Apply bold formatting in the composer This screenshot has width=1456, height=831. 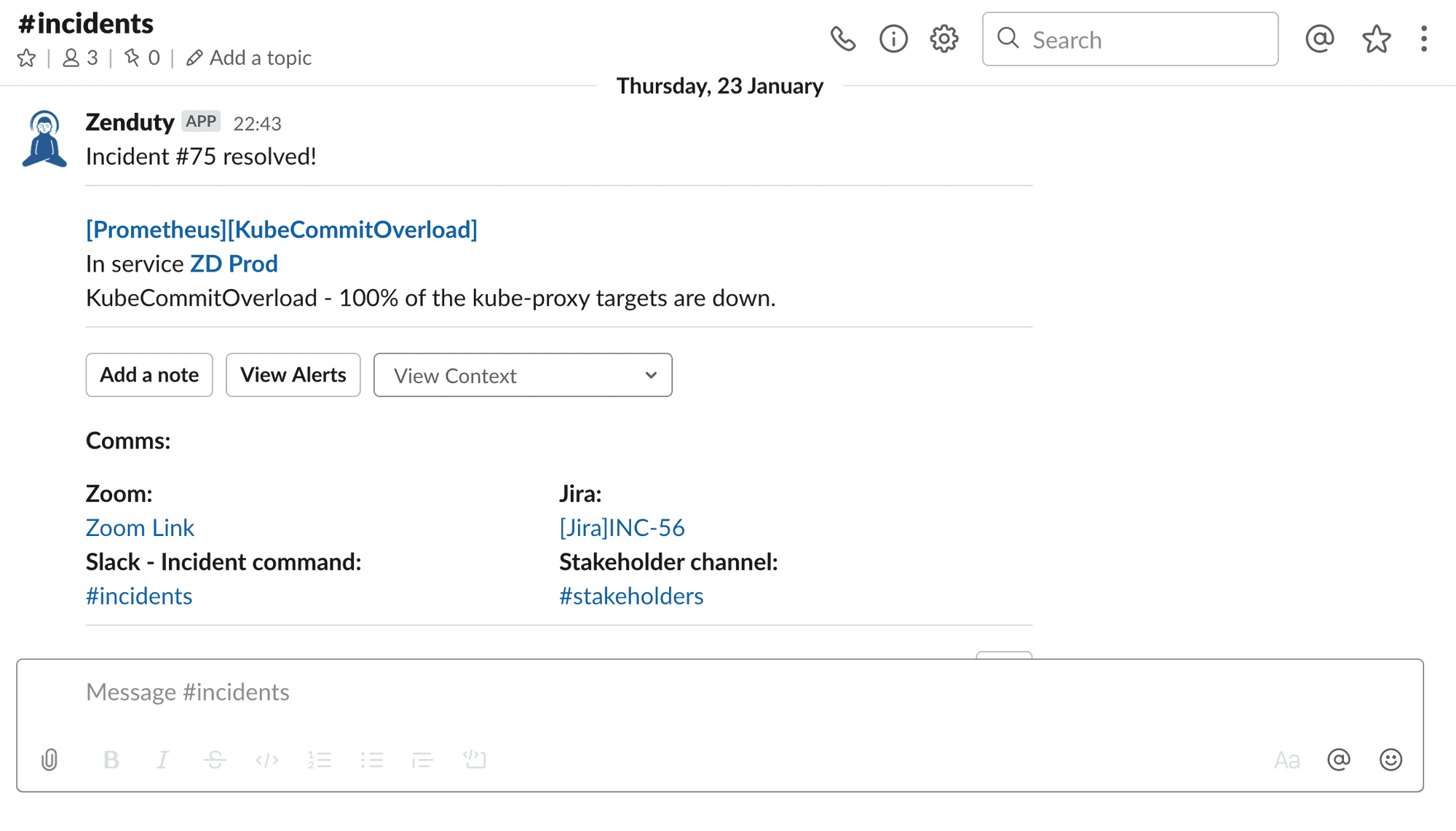click(x=111, y=760)
